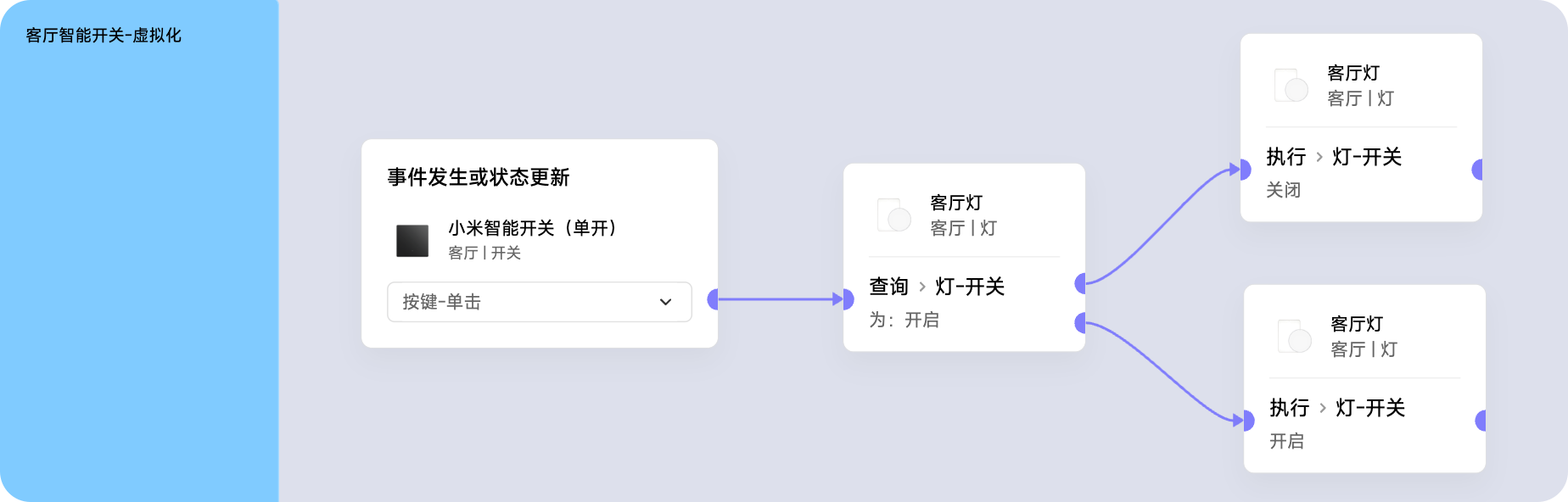Click the input port of the 关闭 execute node
Image resolution: width=1568 pixels, height=502 pixels.
(1245, 170)
